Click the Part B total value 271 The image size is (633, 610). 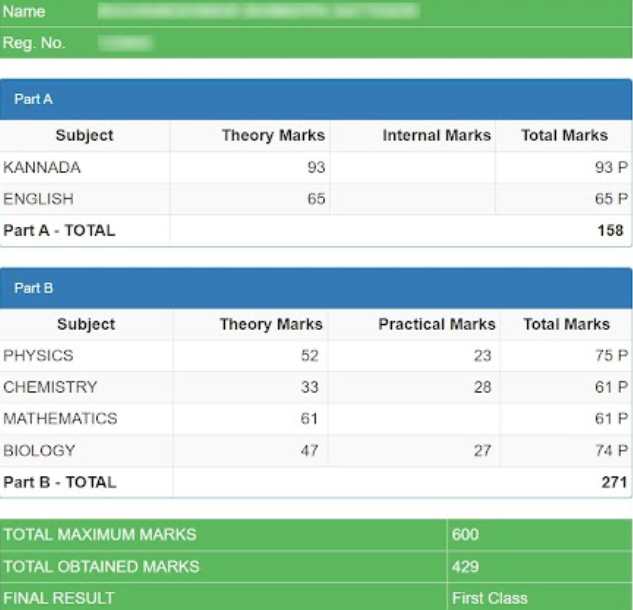(x=611, y=482)
